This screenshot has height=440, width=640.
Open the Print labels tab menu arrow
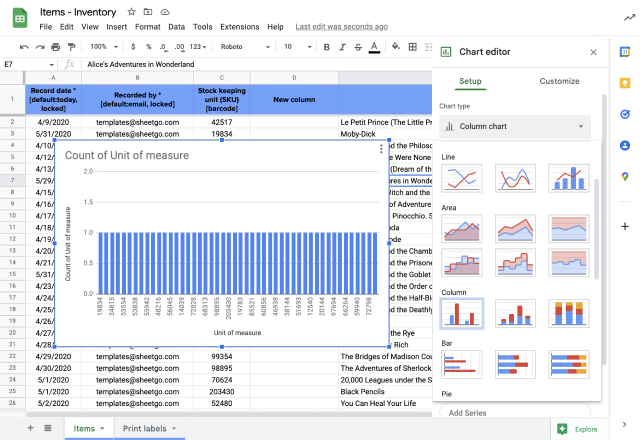click(x=174, y=429)
